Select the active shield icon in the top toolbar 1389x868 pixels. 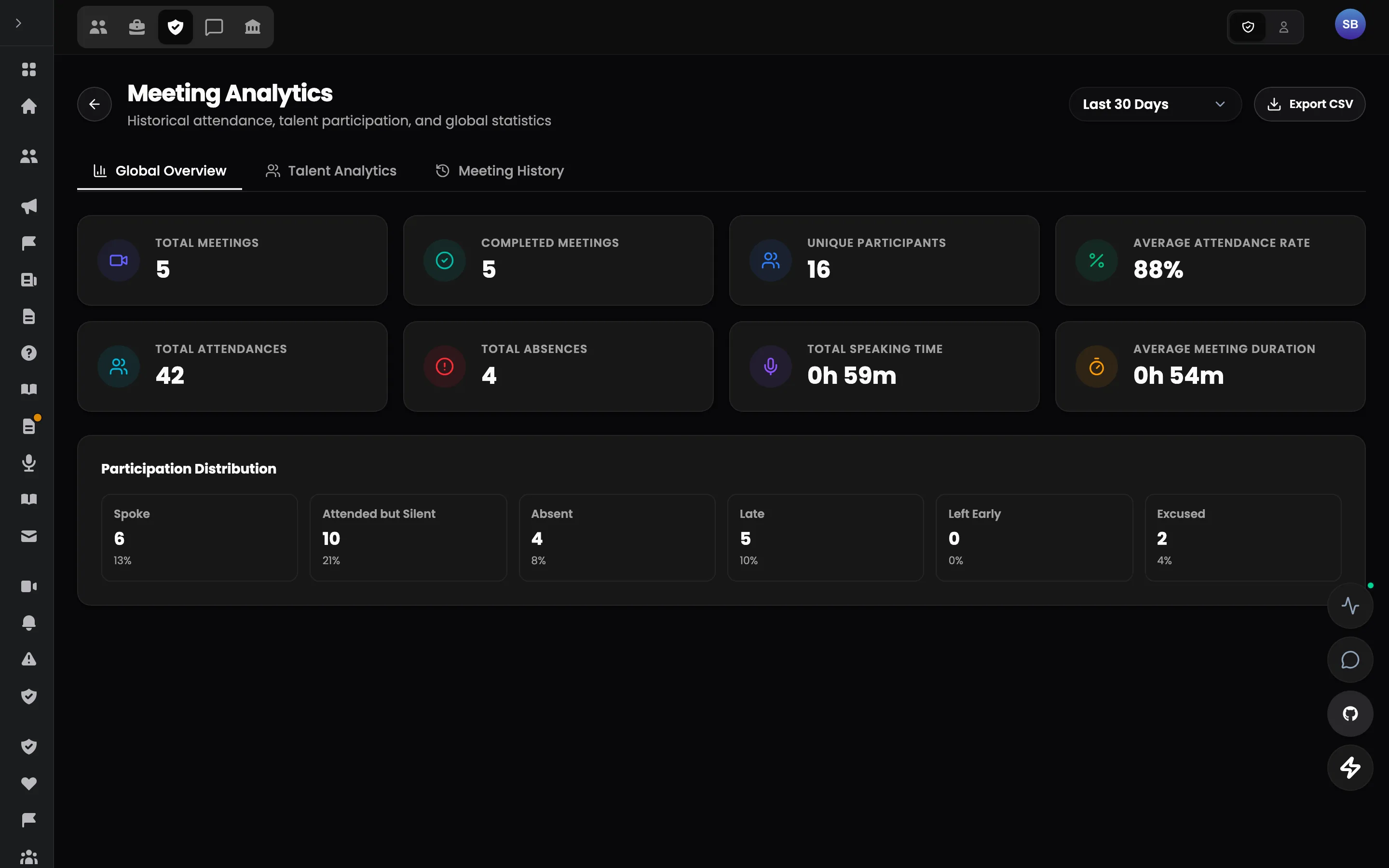176,27
